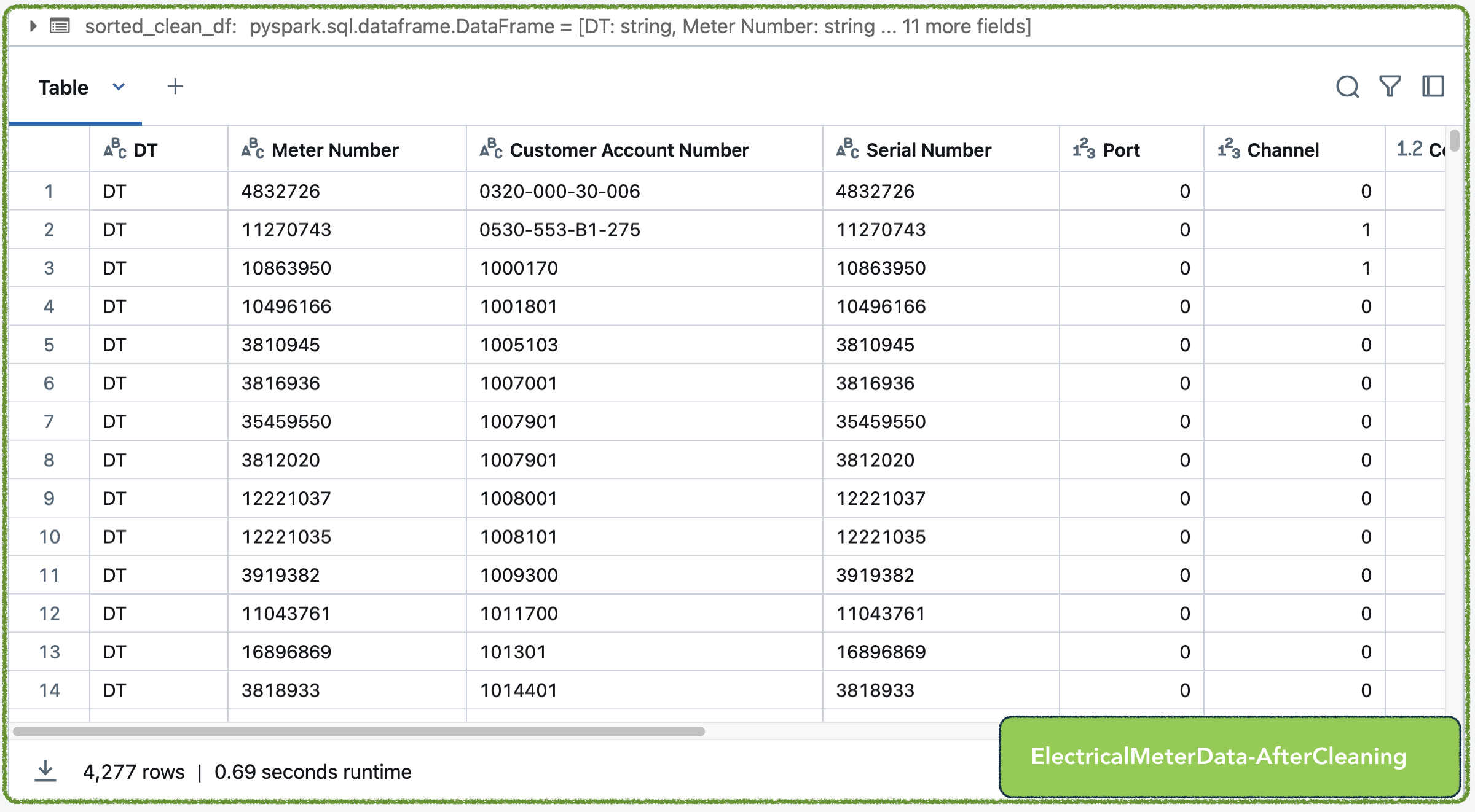Click the dataframe table icon beside sorted_clean_df
1475x812 pixels.
point(60,26)
